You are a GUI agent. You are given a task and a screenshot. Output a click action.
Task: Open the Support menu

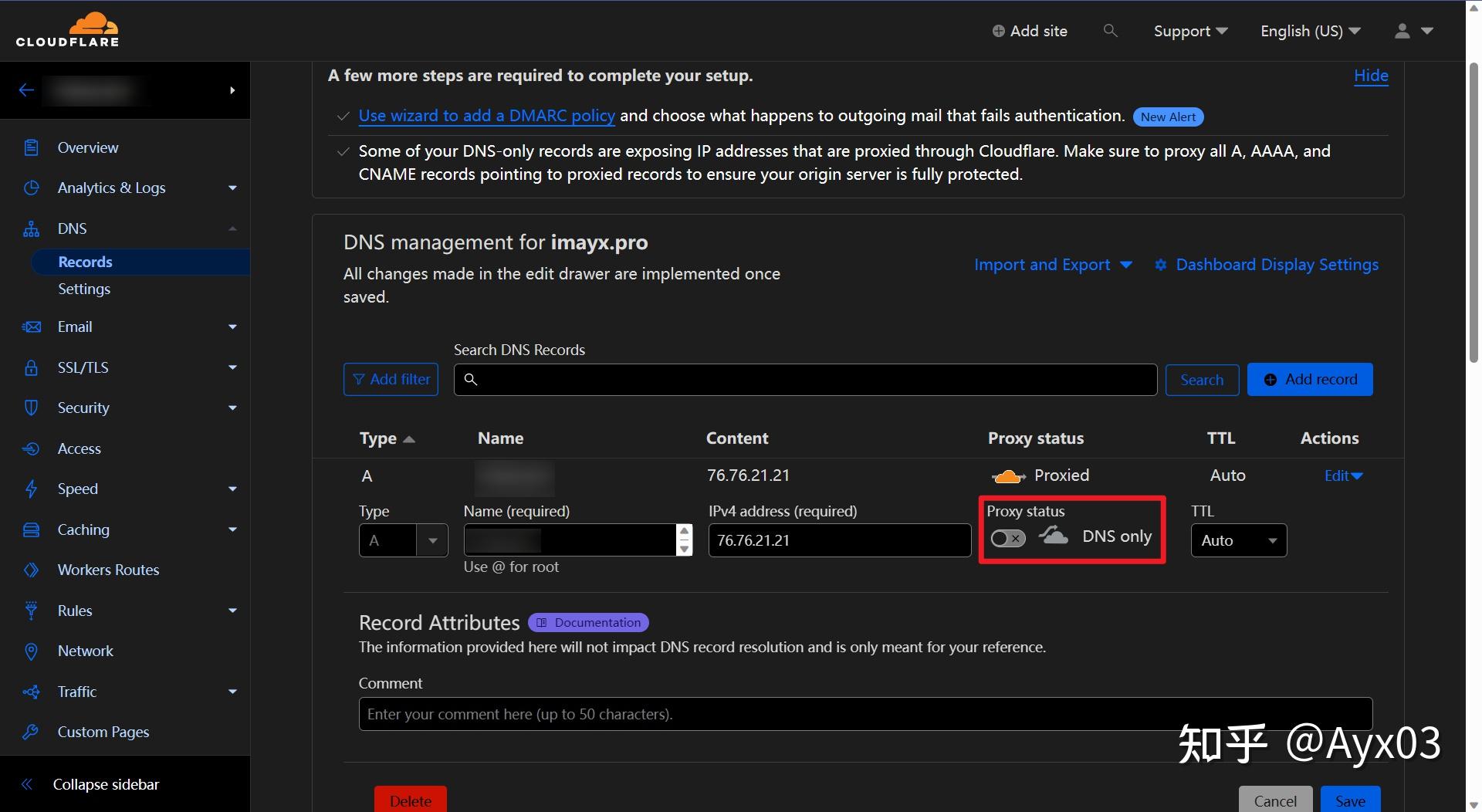point(1189,31)
